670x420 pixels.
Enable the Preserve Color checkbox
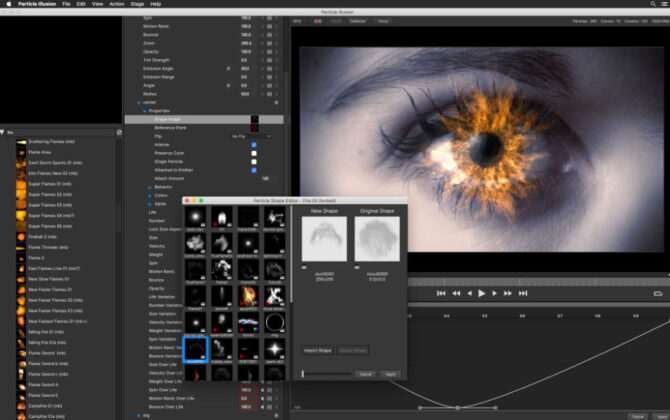click(x=254, y=153)
